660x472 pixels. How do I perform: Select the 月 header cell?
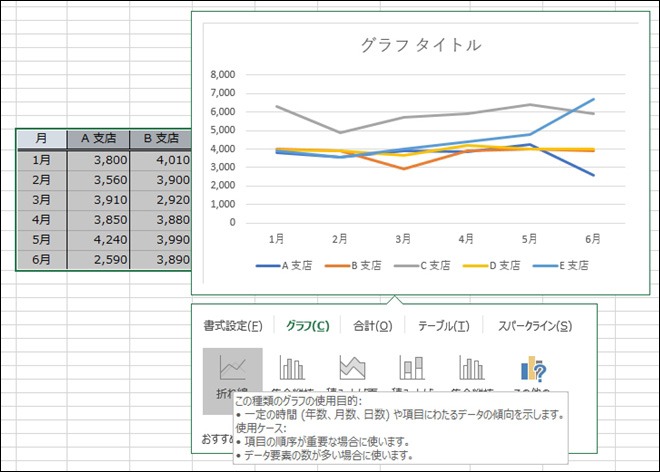click(41, 139)
